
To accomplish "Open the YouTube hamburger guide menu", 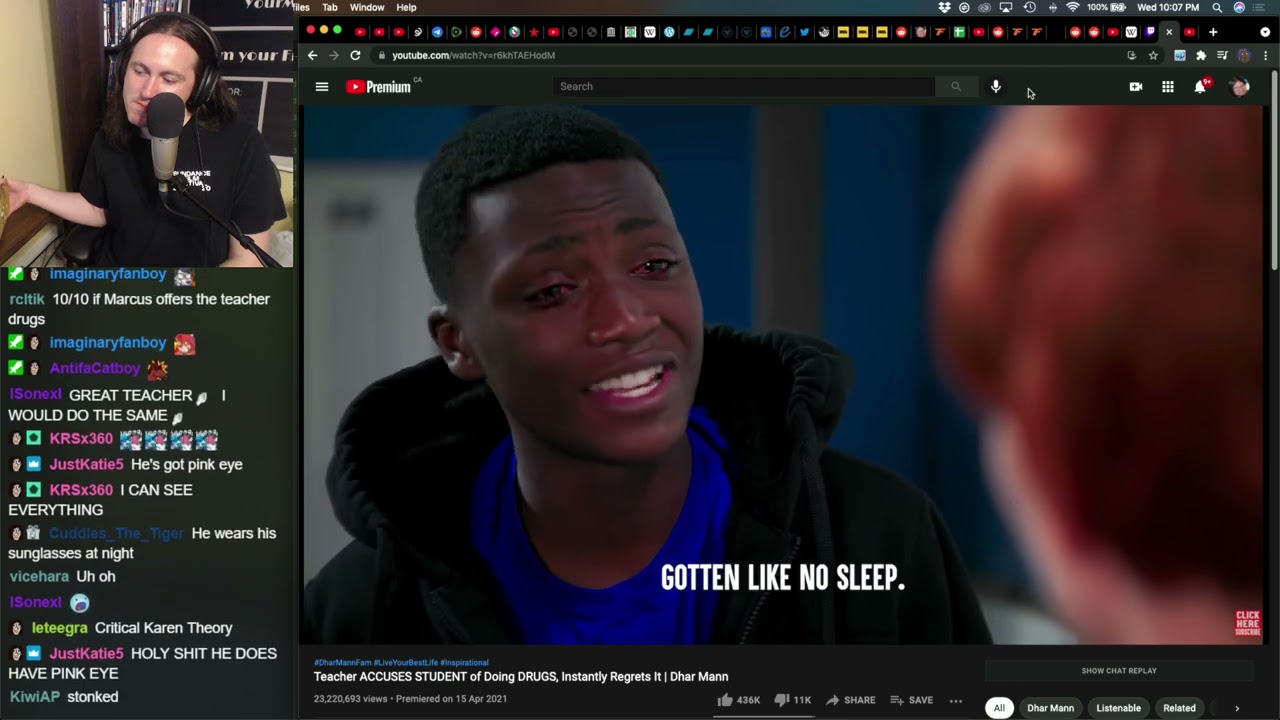I will coord(322,87).
